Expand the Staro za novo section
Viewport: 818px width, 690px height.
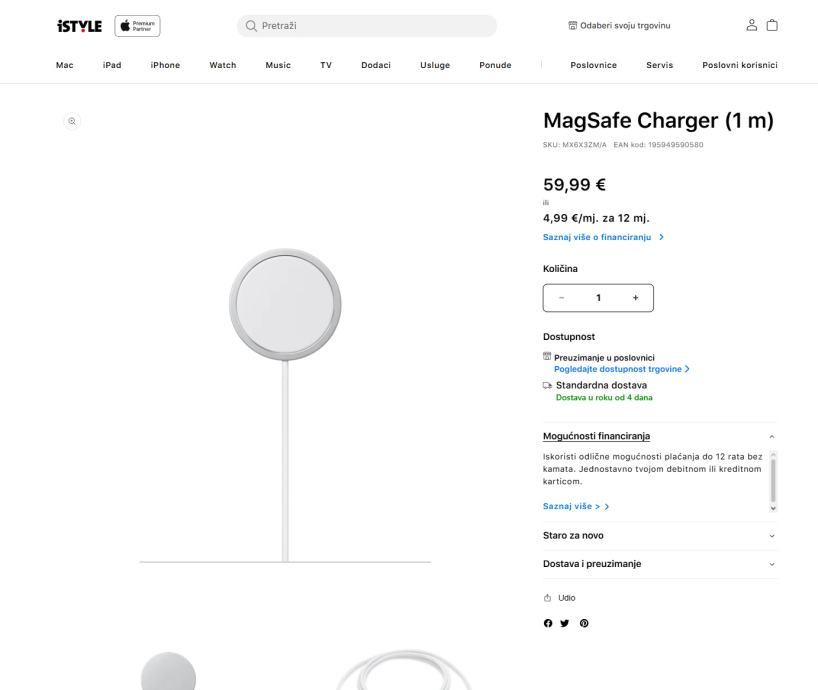(x=771, y=536)
